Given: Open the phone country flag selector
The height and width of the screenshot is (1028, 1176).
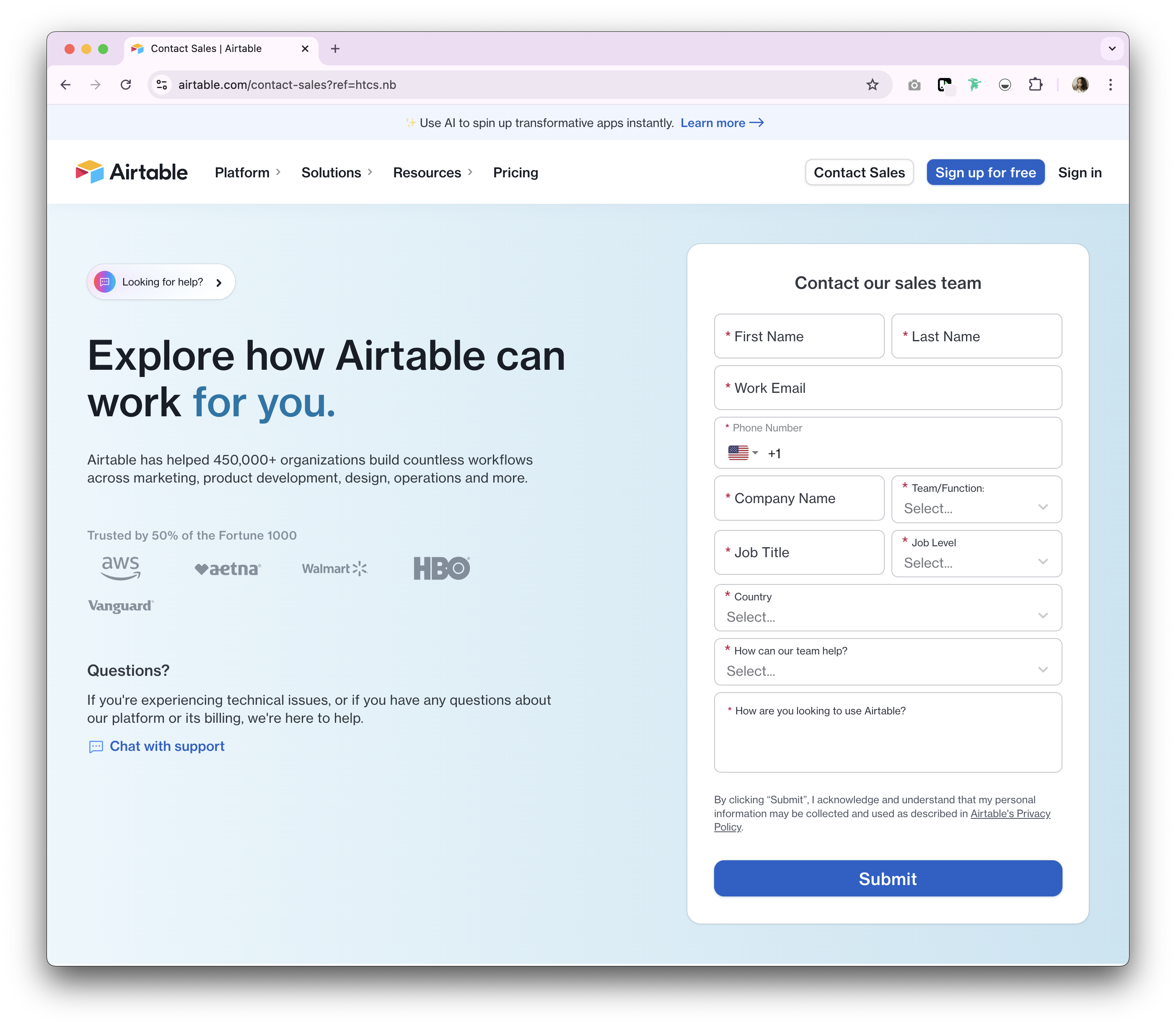Looking at the screenshot, I should pos(743,453).
